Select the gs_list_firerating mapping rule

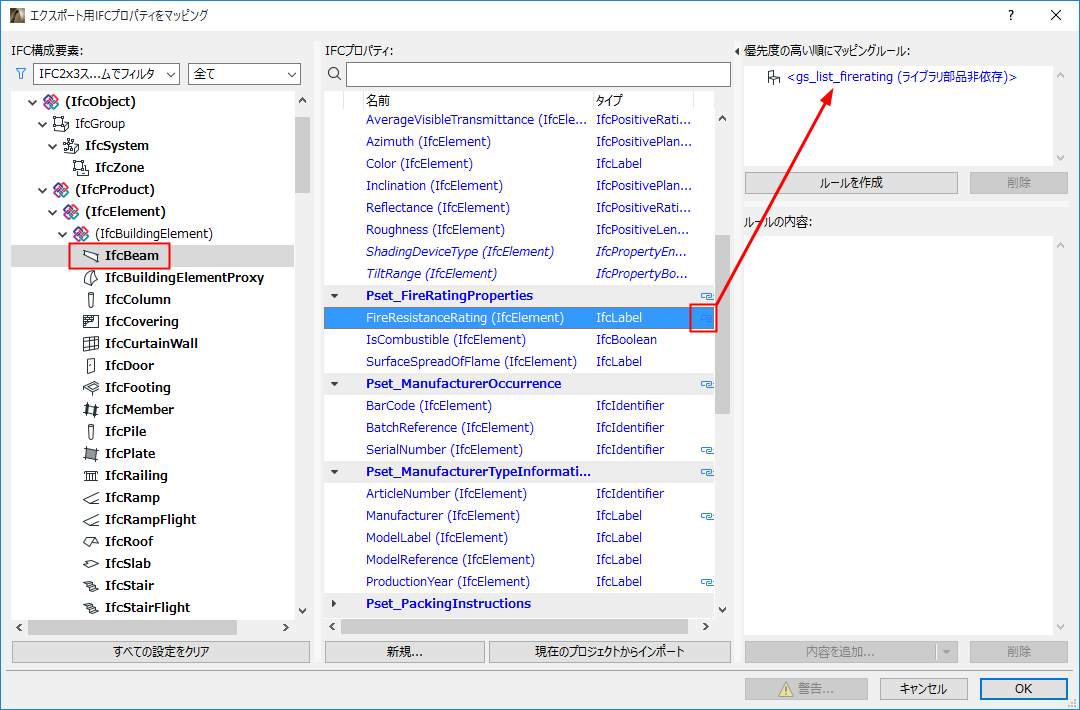[x=902, y=77]
